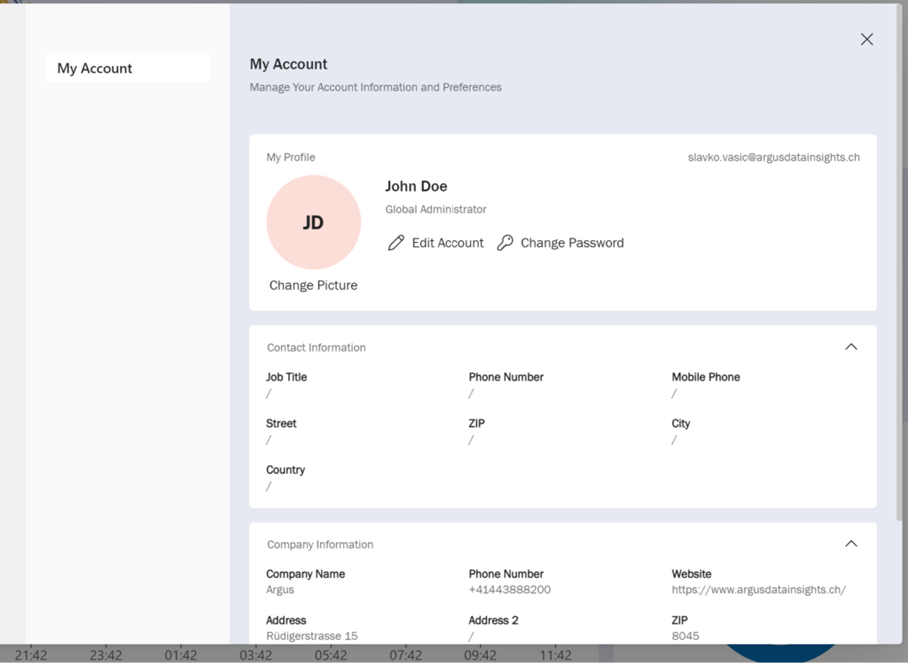Viewport: 908px width, 663px height.
Task: Click the company phone number +41443888200
Action: click(x=509, y=590)
